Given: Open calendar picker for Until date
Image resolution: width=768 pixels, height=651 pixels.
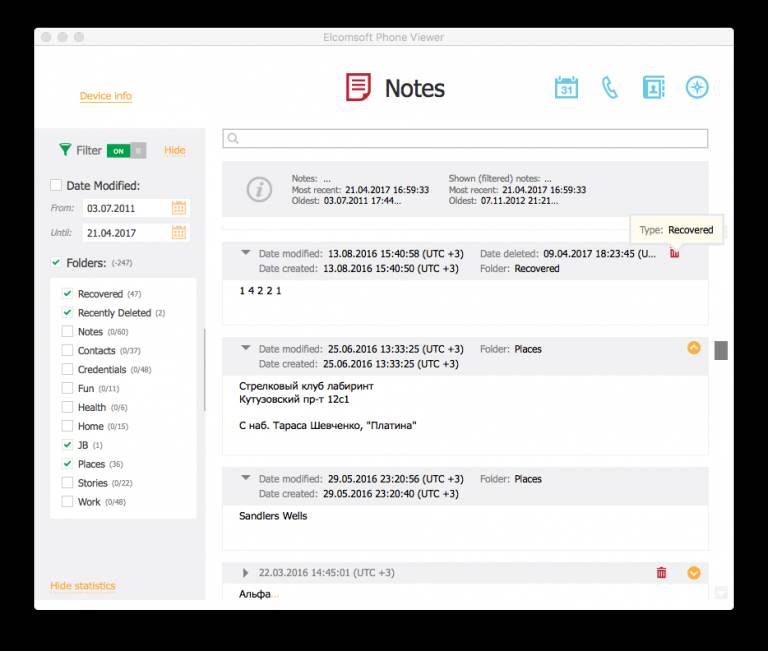Looking at the screenshot, I should tap(179, 232).
